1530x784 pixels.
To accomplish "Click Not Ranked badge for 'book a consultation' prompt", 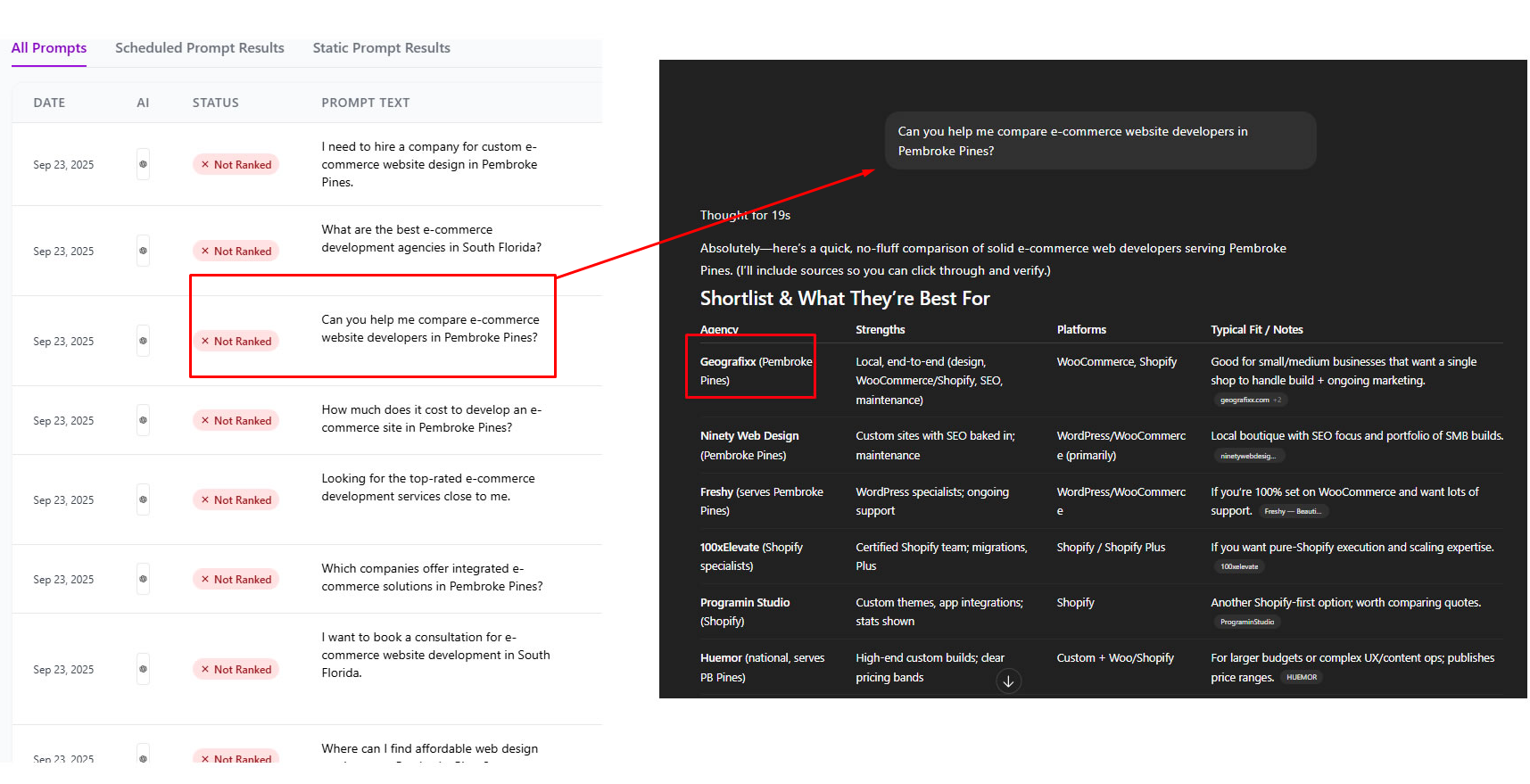I will pyautogui.click(x=236, y=669).
